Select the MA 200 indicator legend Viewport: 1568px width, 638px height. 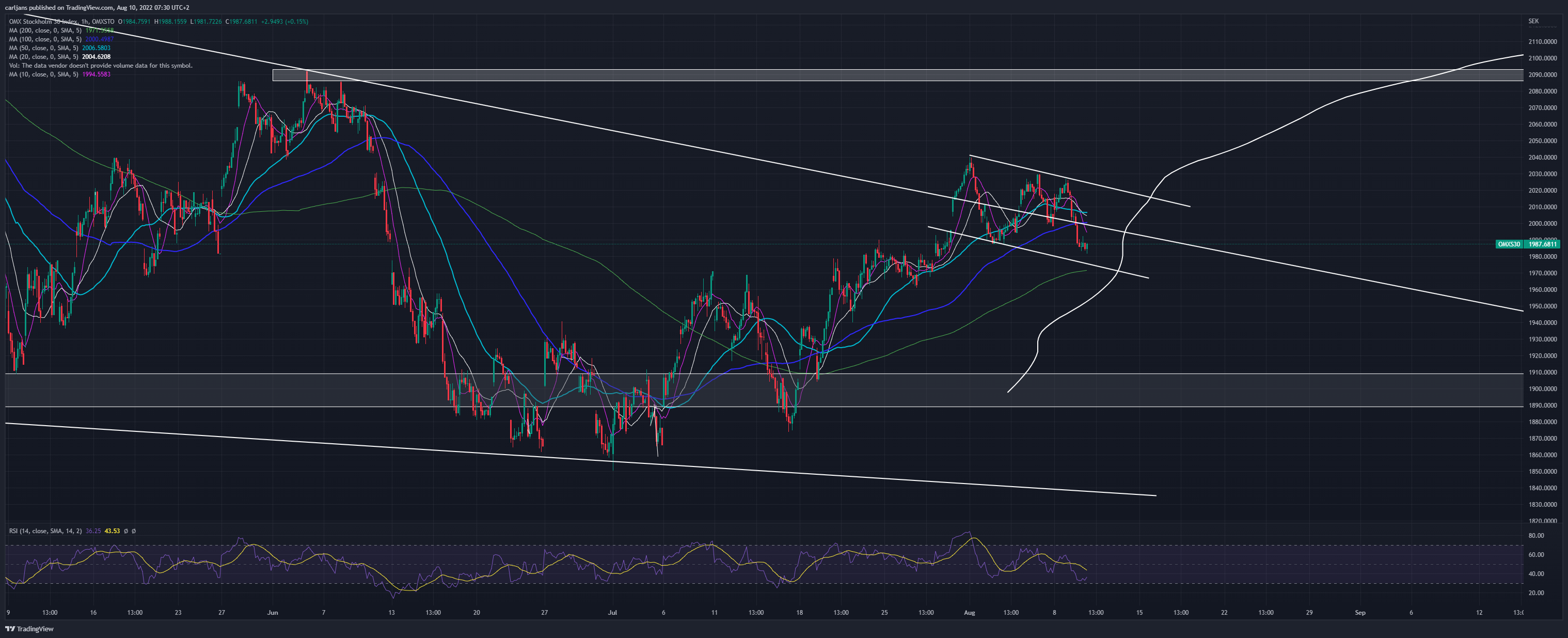tap(61, 30)
